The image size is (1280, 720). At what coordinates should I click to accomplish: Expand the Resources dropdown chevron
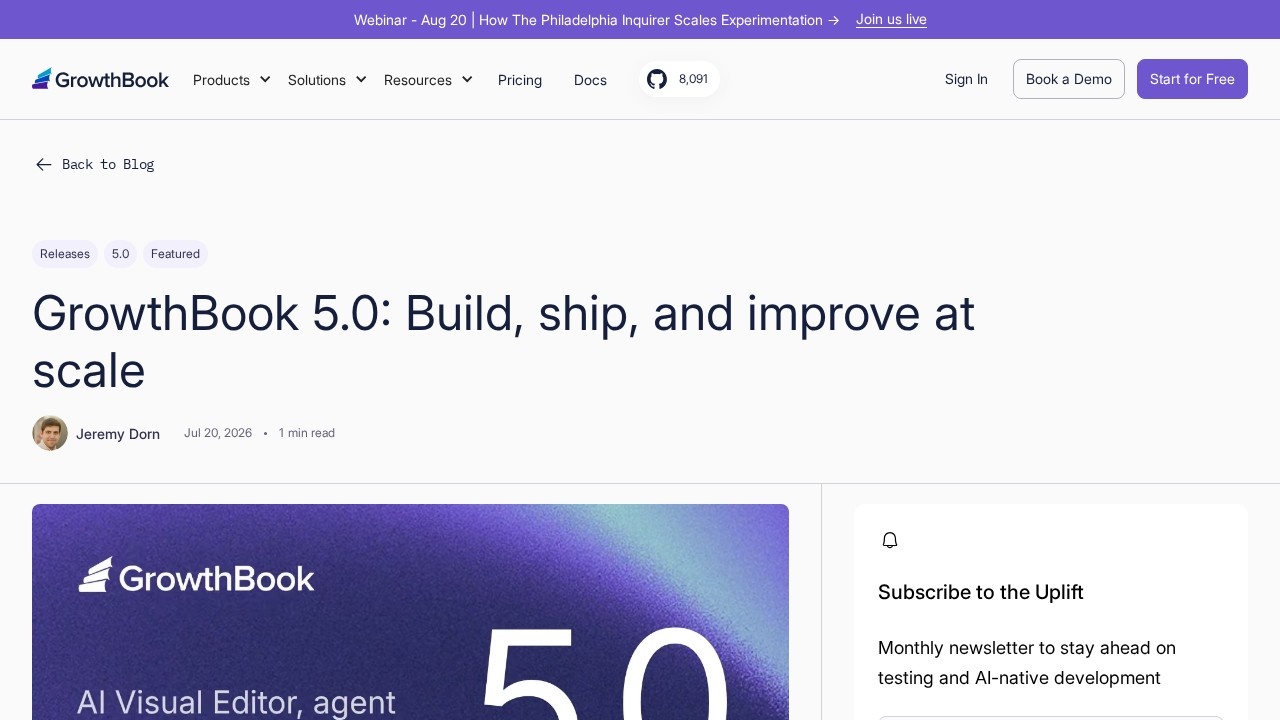467,79
